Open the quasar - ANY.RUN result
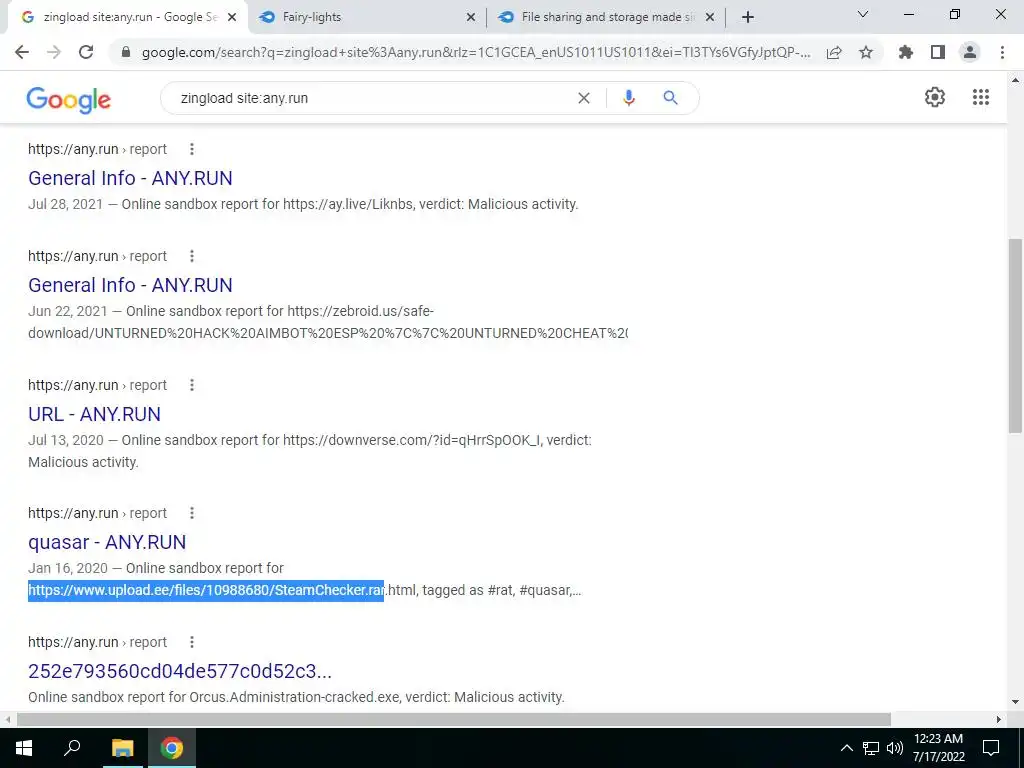 (x=107, y=542)
